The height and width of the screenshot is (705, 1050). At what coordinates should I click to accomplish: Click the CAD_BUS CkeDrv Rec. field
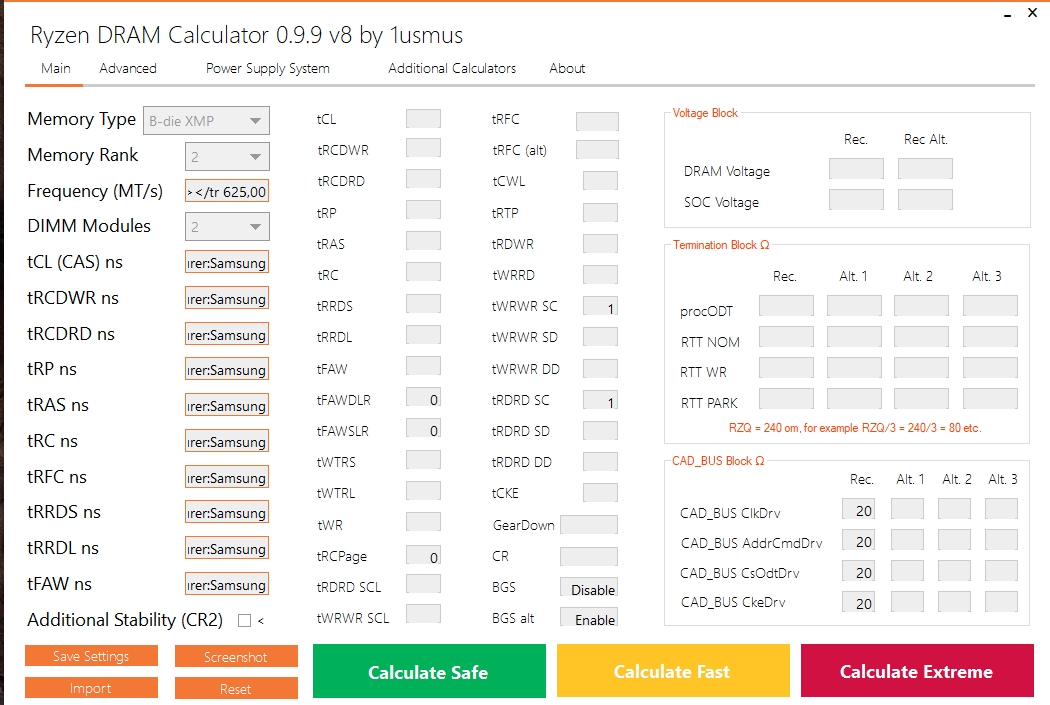pos(858,601)
